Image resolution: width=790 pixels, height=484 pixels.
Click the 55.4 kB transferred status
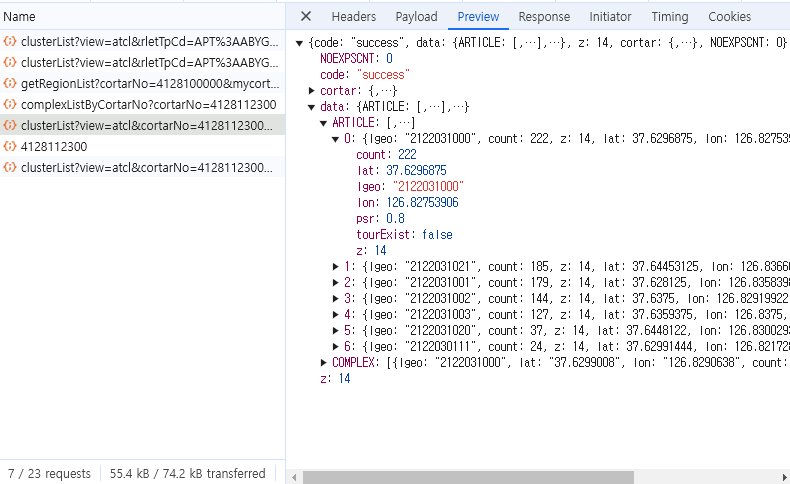coord(187,473)
